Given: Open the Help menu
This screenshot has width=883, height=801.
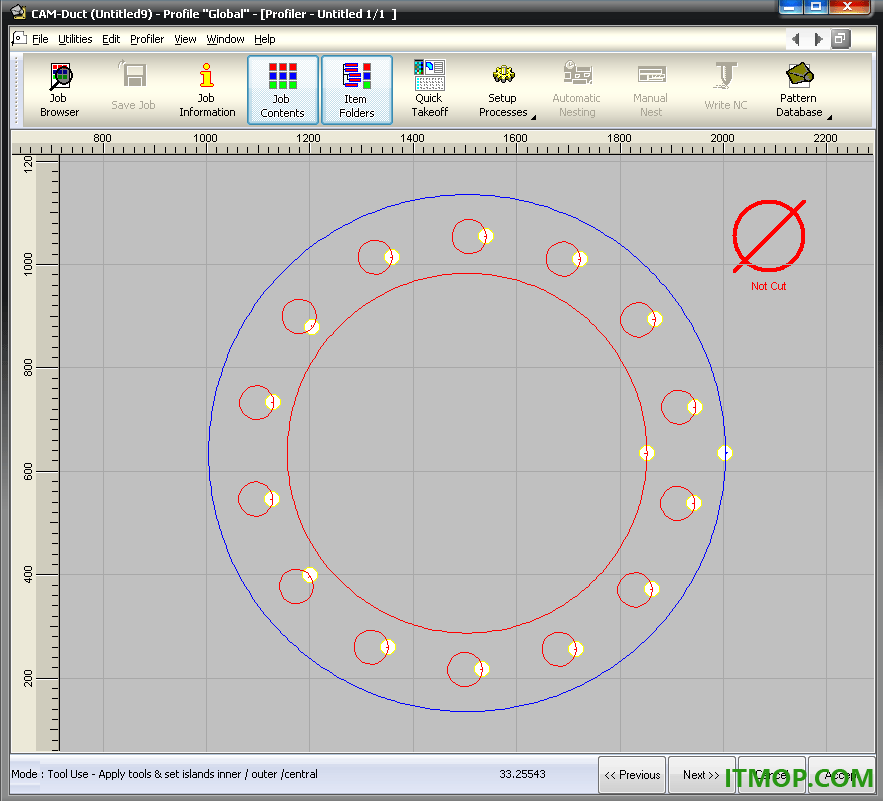Looking at the screenshot, I should (x=265, y=39).
